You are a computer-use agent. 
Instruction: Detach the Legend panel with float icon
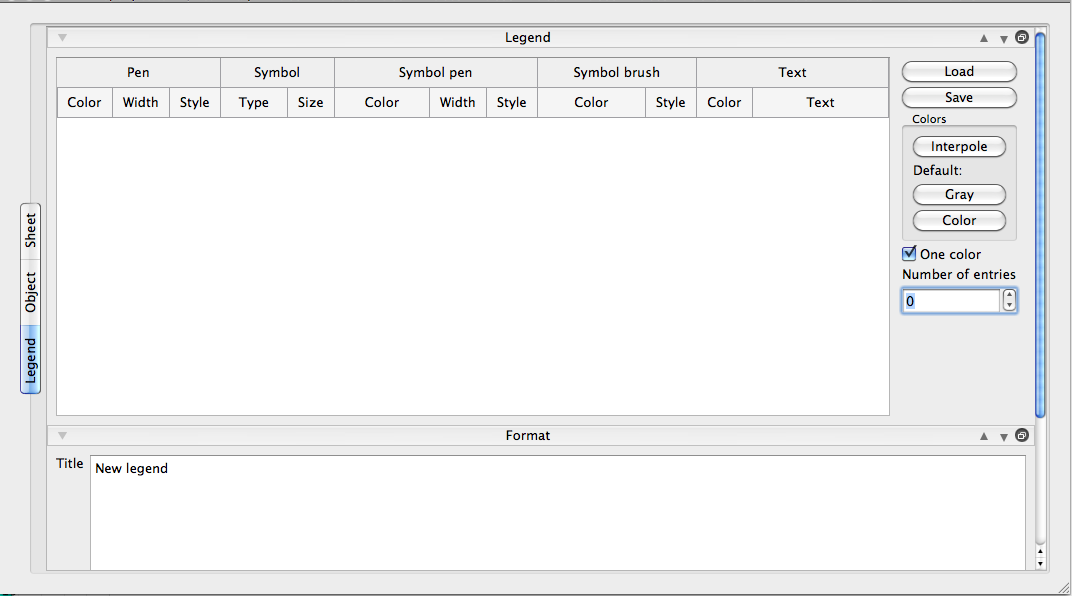click(x=1022, y=38)
